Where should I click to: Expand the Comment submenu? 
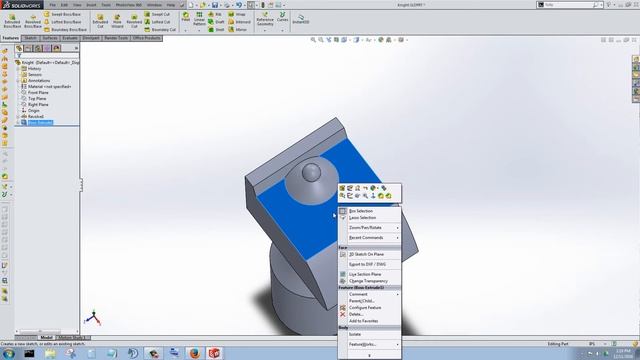tap(369, 294)
